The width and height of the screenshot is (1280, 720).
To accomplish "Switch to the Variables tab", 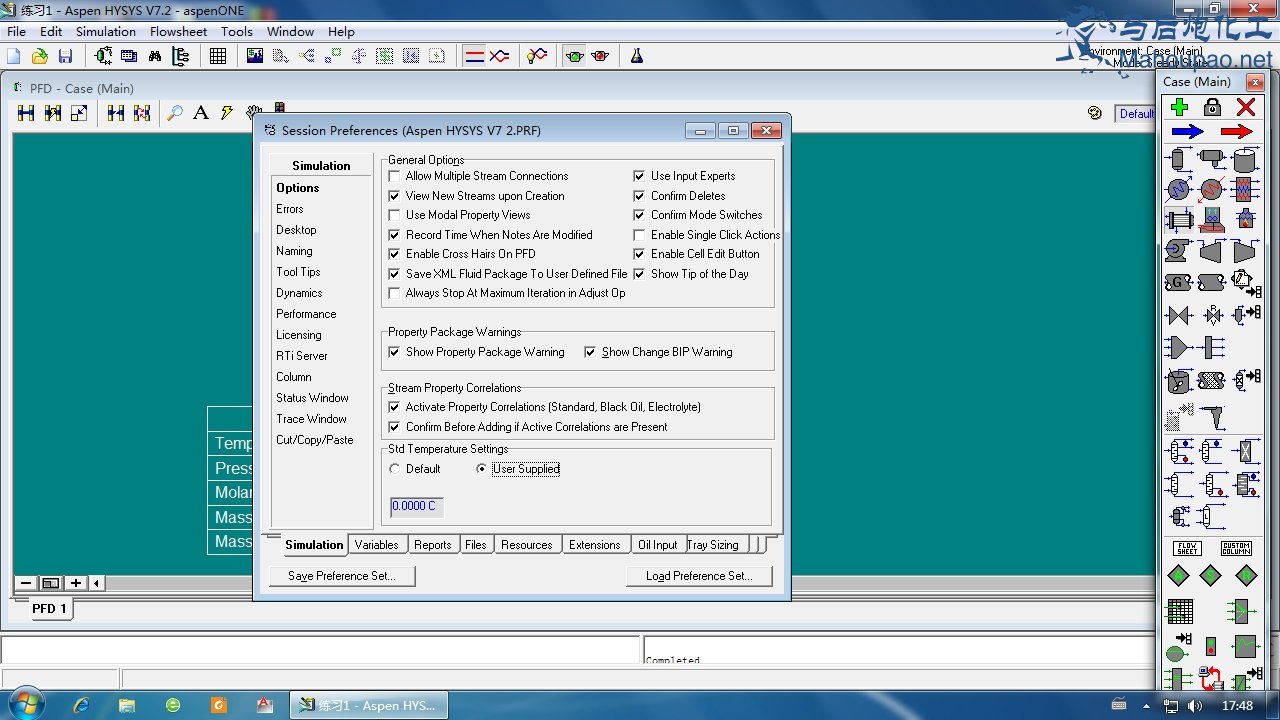I will pos(376,545).
